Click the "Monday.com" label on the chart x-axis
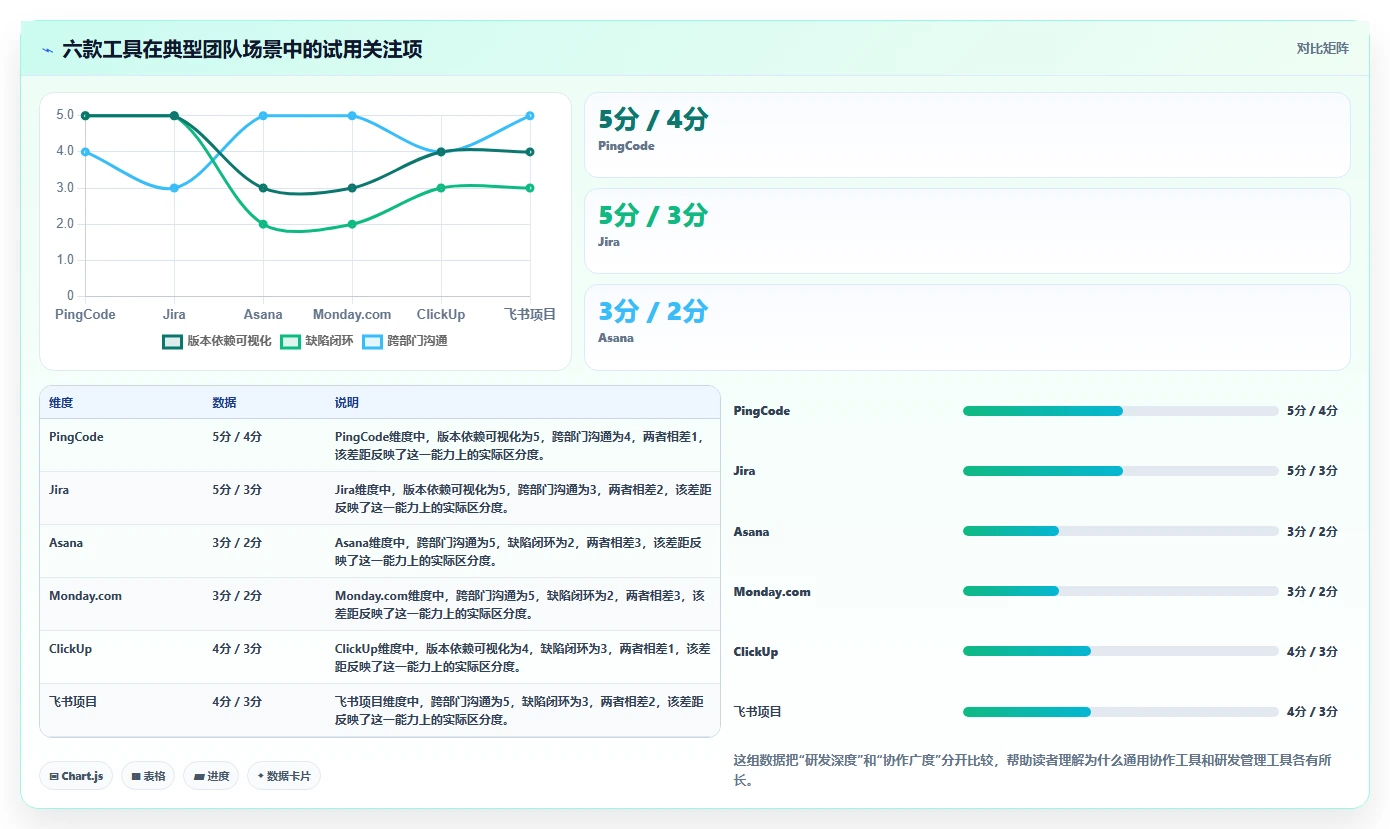1390x829 pixels. point(352,315)
